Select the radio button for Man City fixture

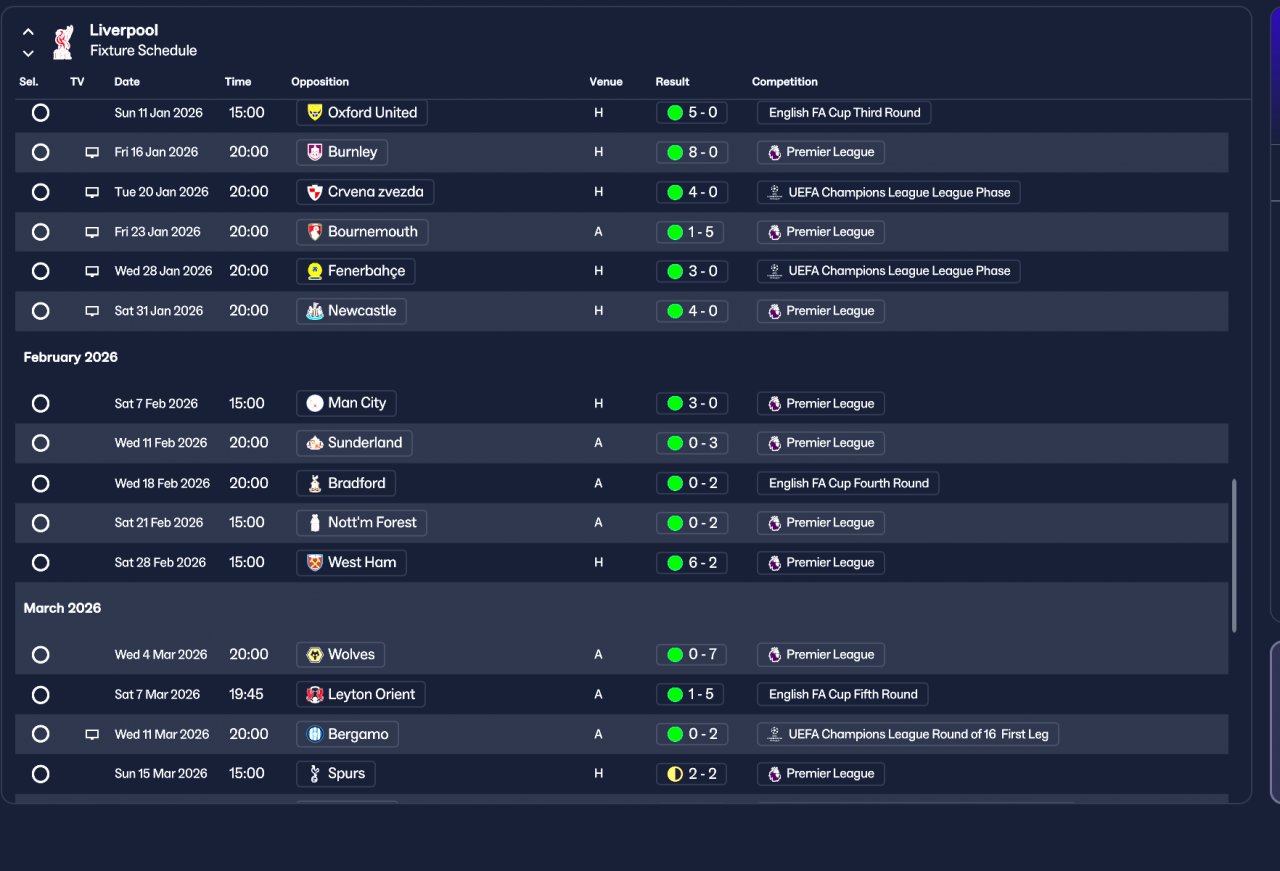[40, 403]
